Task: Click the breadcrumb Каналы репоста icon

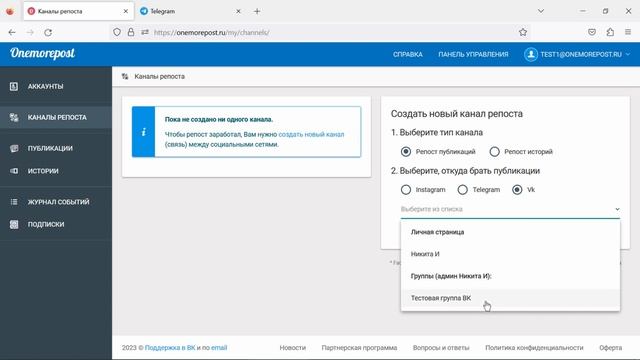Action: click(x=125, y=76)
